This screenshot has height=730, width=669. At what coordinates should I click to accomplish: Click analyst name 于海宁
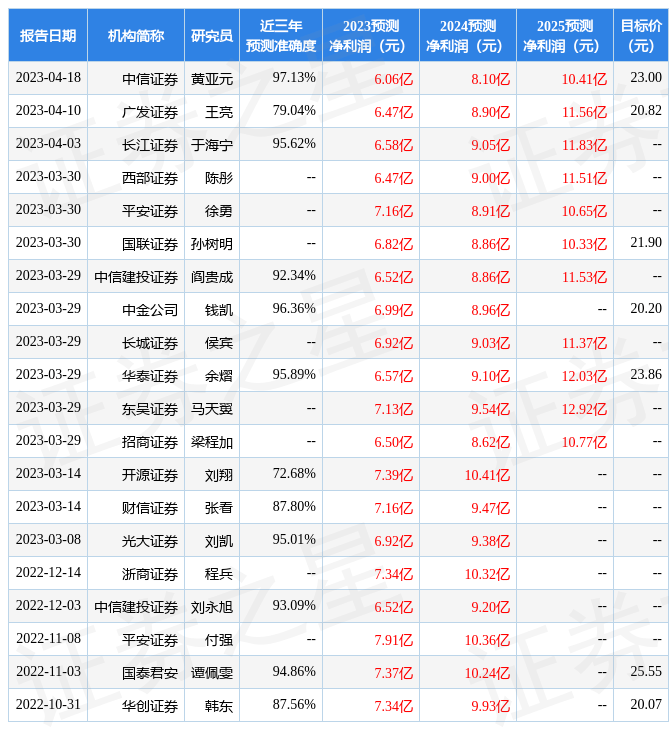coord(212,145)
